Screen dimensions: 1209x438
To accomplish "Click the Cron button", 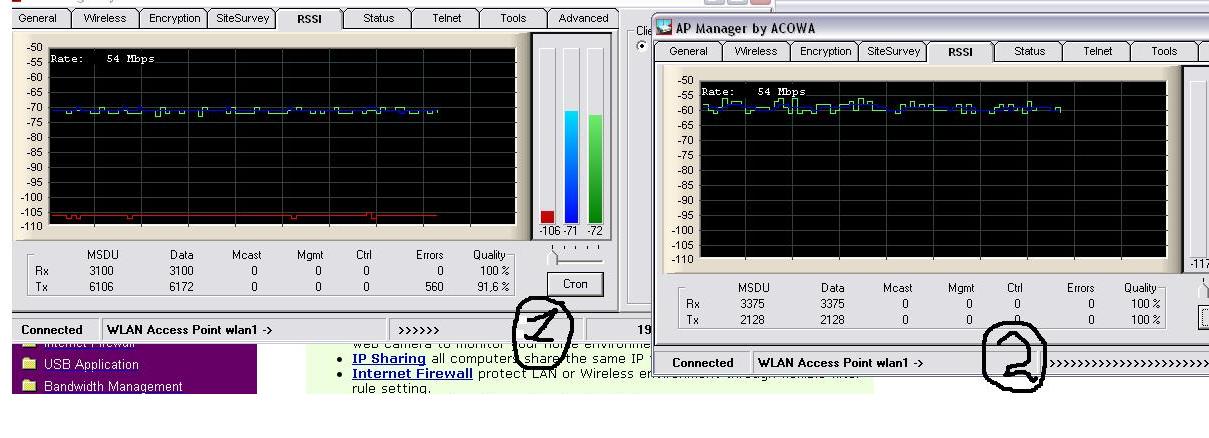I will coord(575,284).
